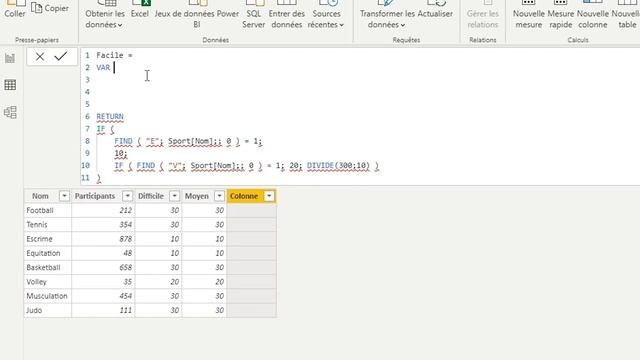Open the Moyen column filter dropdown
Image resolution: width=640 pixels, height=360 pixels.
[219, 196]
